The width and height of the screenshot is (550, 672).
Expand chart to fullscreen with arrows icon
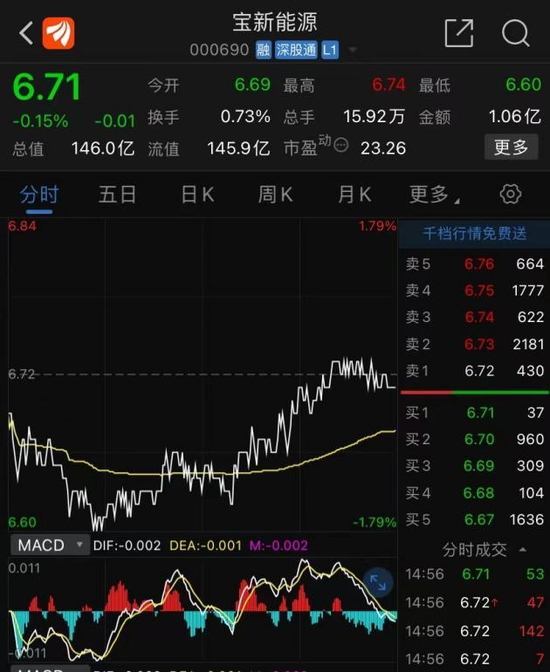378,583
